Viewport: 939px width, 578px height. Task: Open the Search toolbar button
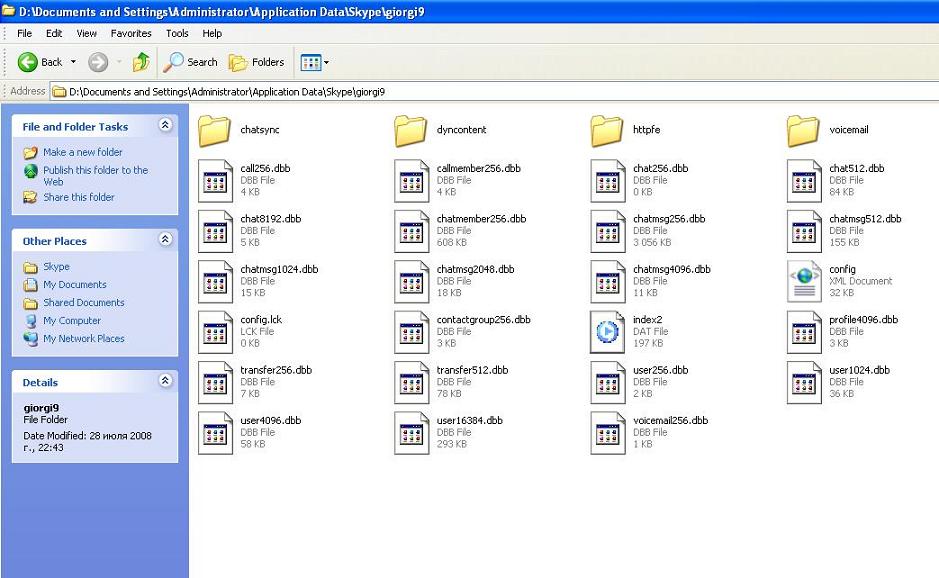pos(191,62)
